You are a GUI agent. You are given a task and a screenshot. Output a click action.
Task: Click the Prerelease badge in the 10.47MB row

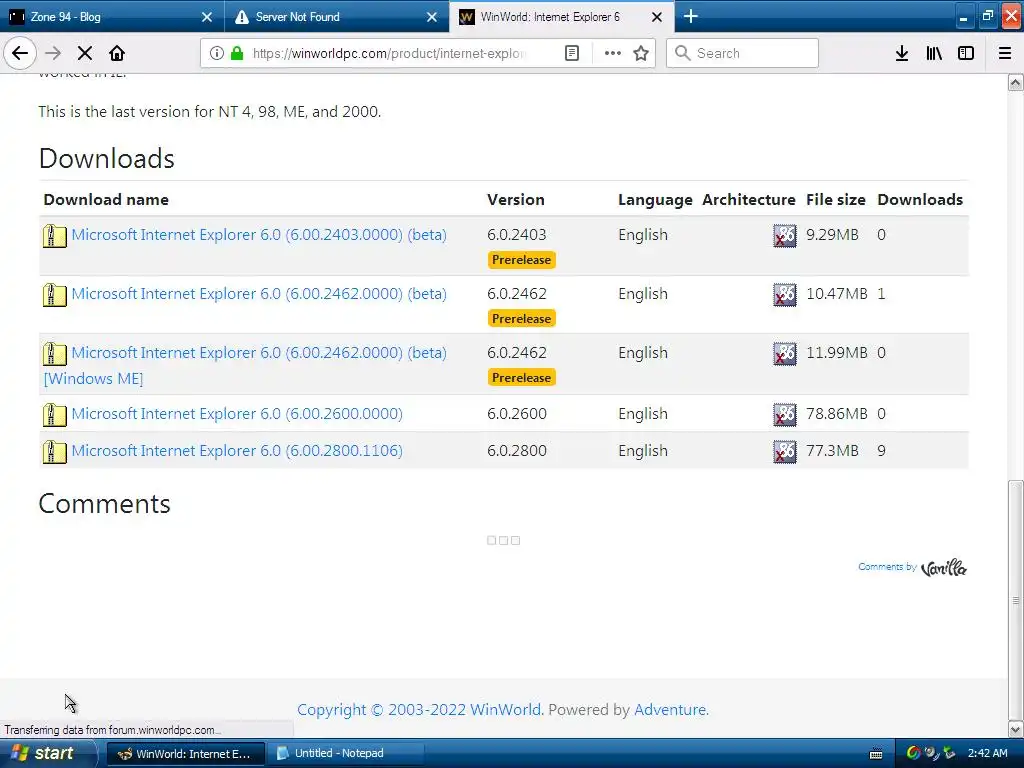pyautogui.click(x=521, y=319)
